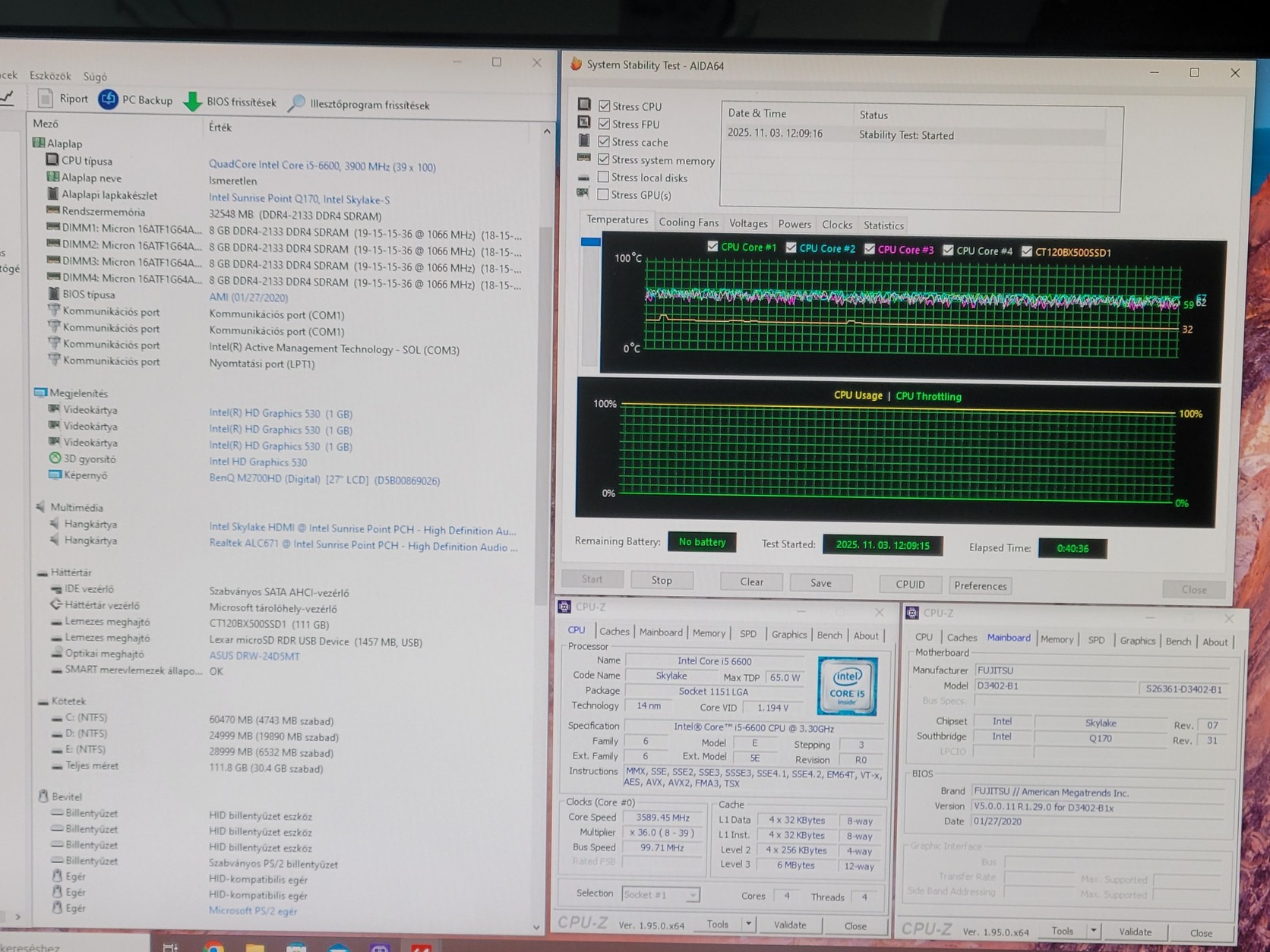Stop the stability test
This screenshot has width=1270, height=952.
click(662, 580)
